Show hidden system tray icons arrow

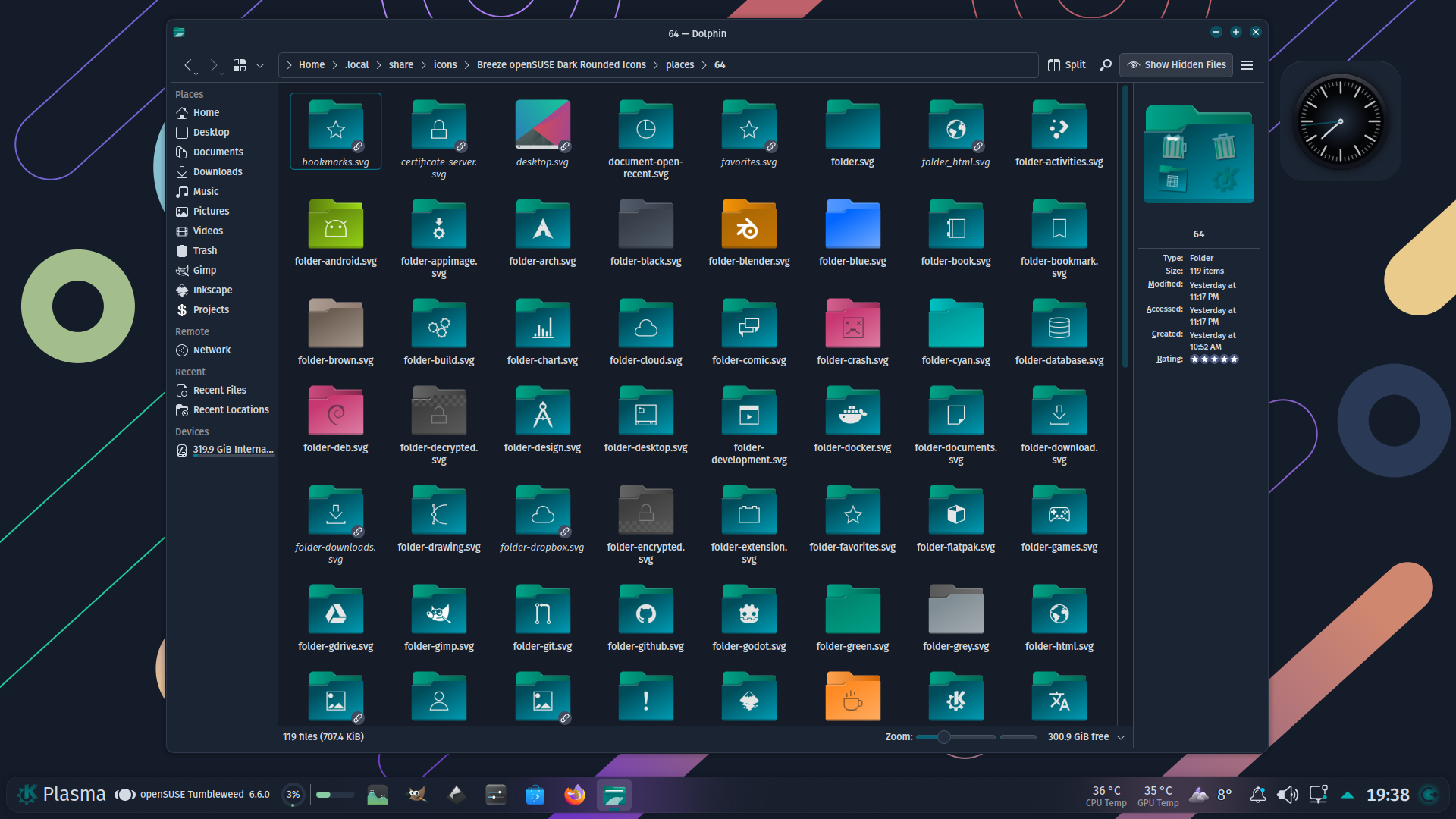(1348, 795)
